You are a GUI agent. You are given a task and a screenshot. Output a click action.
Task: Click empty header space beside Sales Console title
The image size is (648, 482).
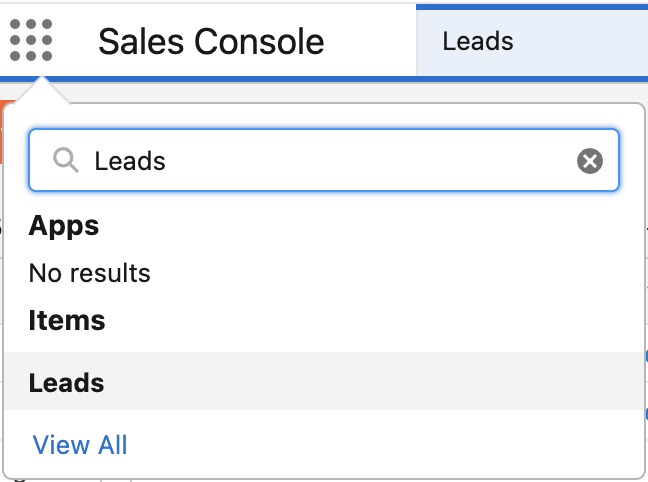370,41
